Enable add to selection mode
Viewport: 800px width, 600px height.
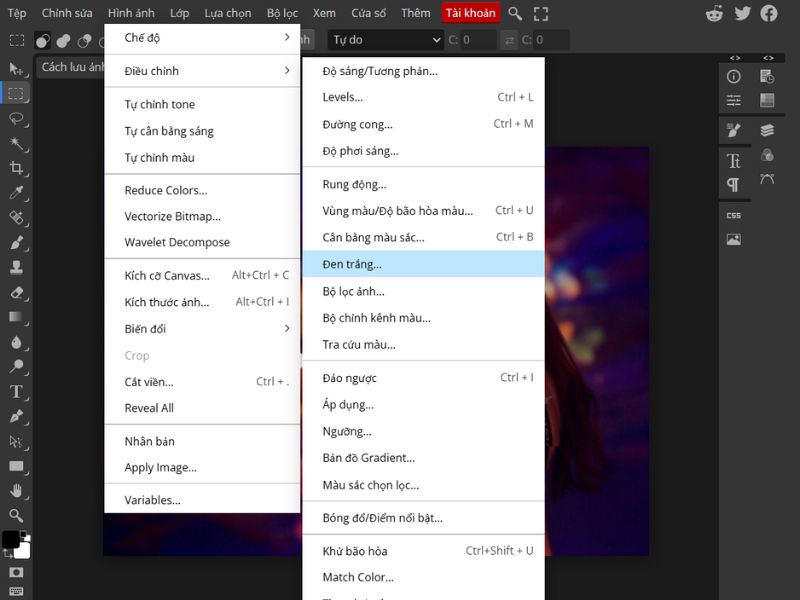point(63,40)
